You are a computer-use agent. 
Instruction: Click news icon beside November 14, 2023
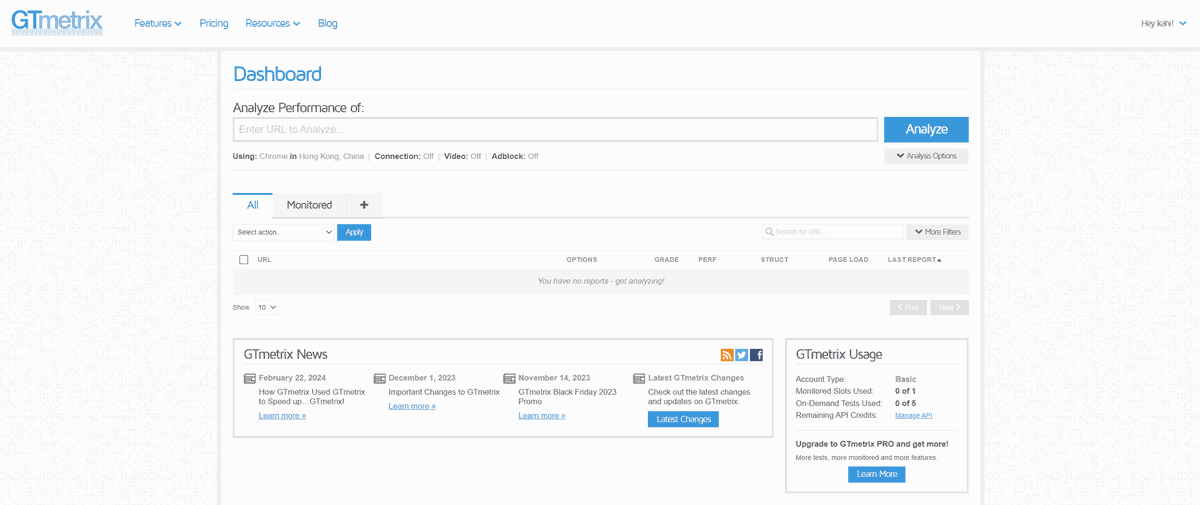pos(510,379)
